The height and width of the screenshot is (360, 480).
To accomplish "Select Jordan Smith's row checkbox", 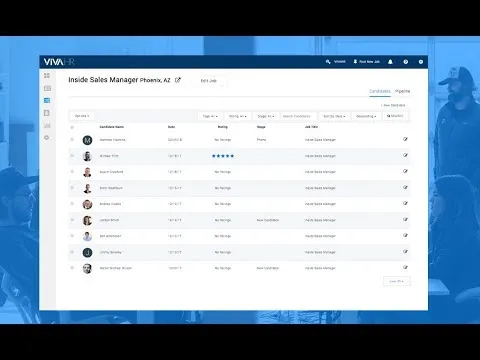I will pyautogui.click(x=72, y=219).
